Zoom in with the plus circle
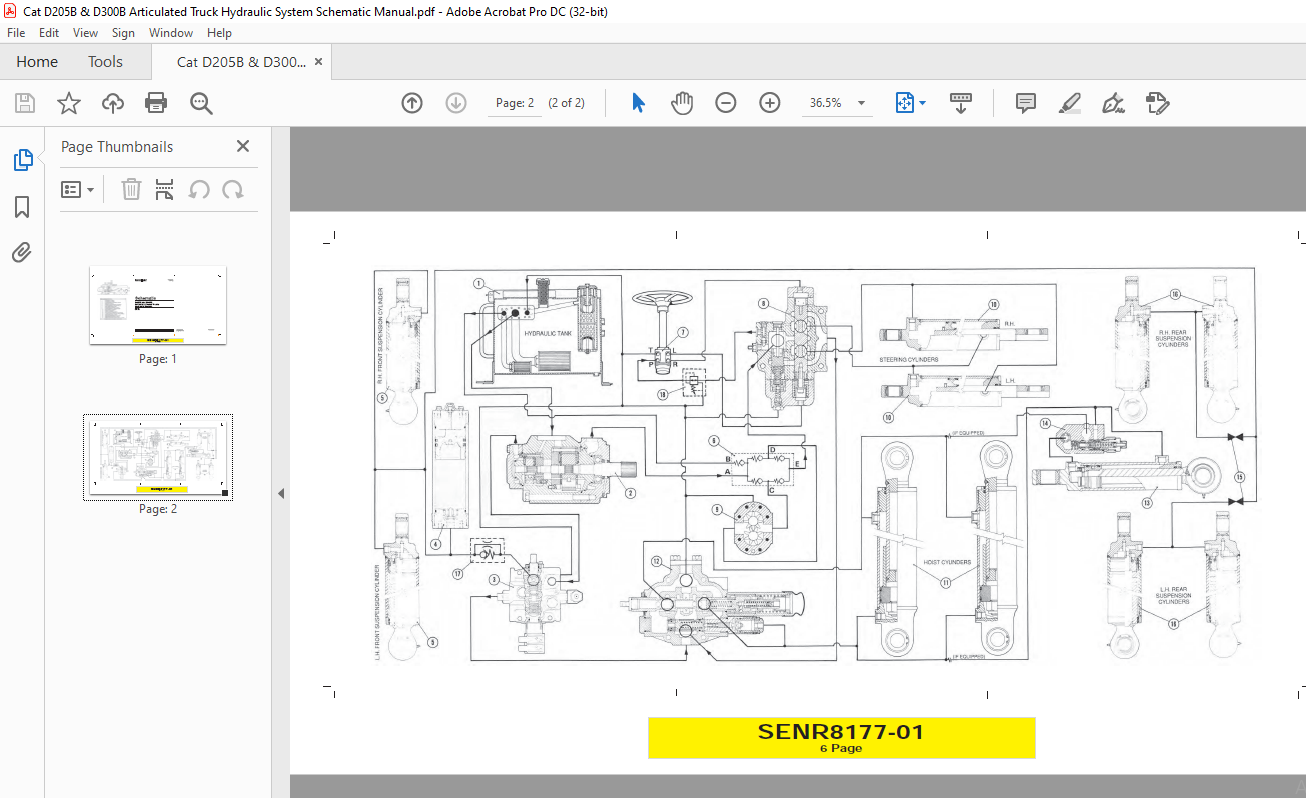This screenshot has height=798, width=1306. click(x=770, y=103)
